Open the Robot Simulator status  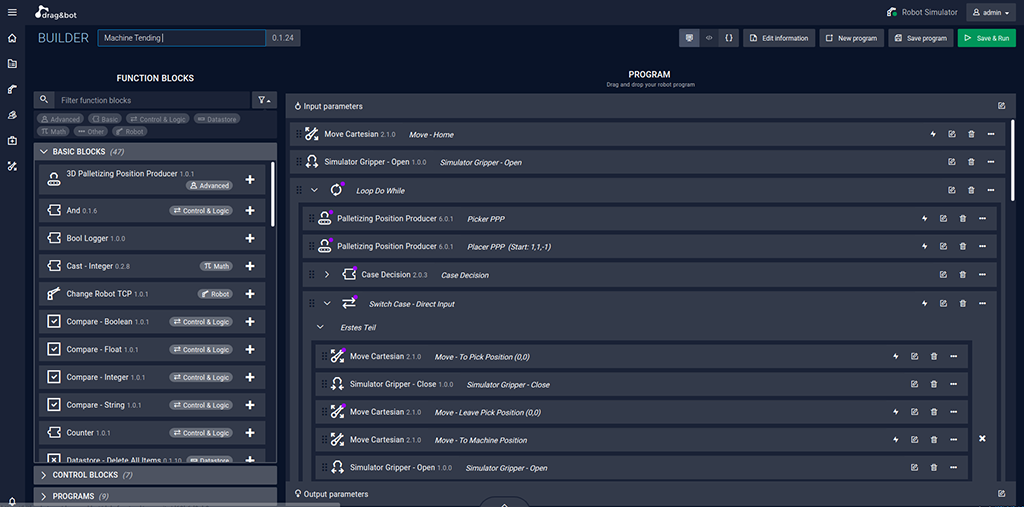(921, 12)
